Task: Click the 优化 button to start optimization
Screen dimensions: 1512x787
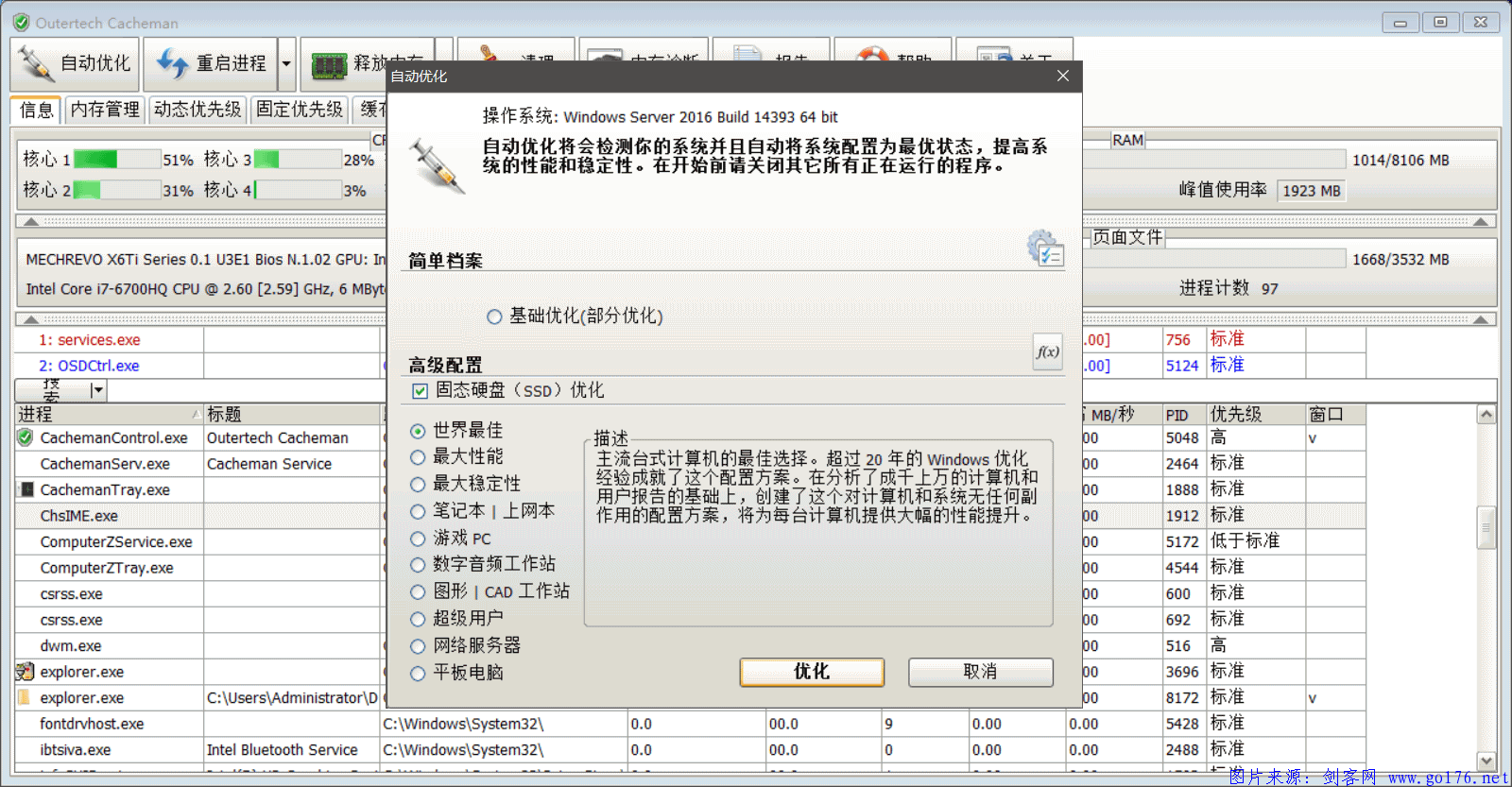Action: (x=812, y=672)
